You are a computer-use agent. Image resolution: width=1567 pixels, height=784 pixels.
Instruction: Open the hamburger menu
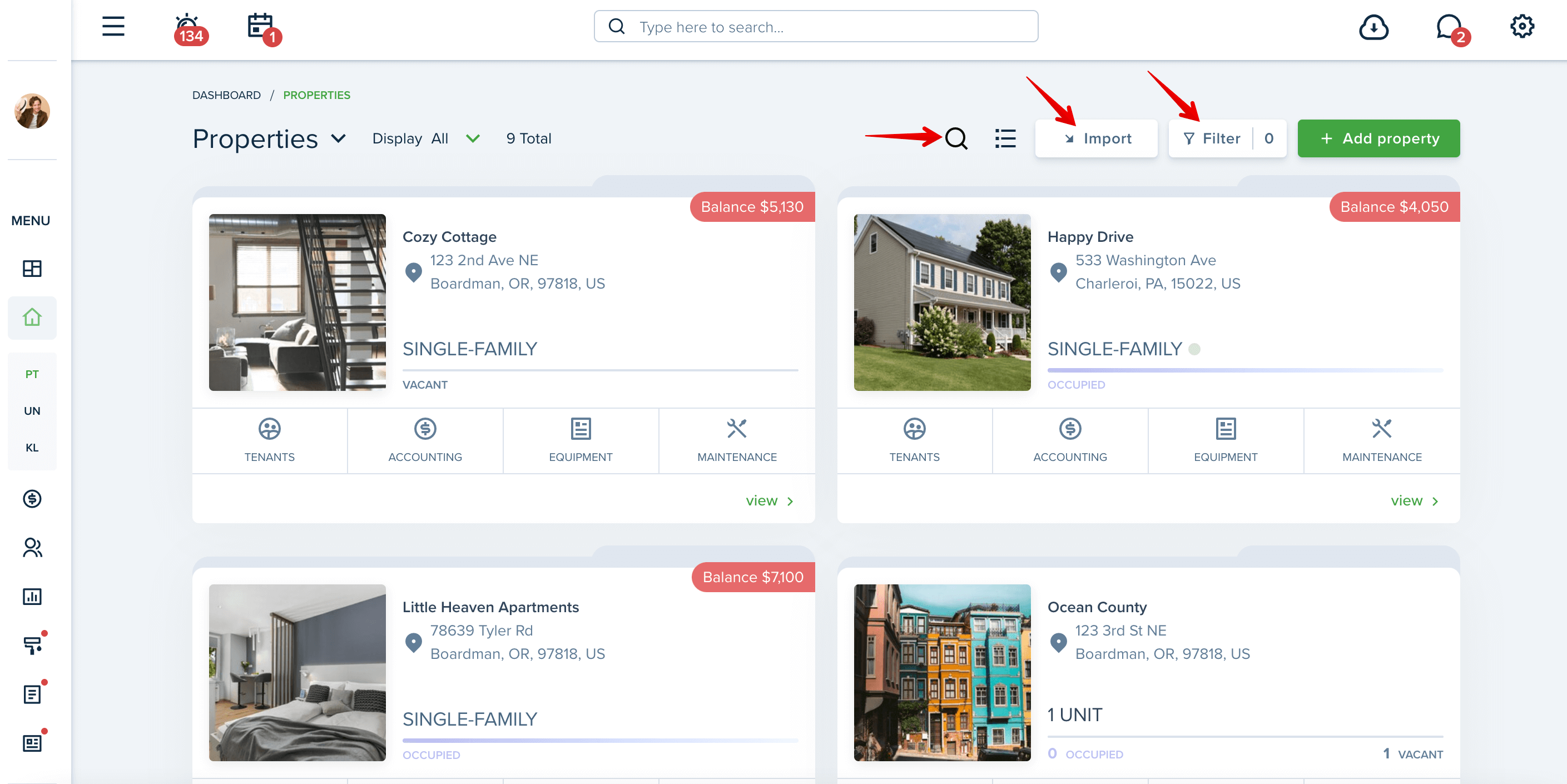pos(113,26)
